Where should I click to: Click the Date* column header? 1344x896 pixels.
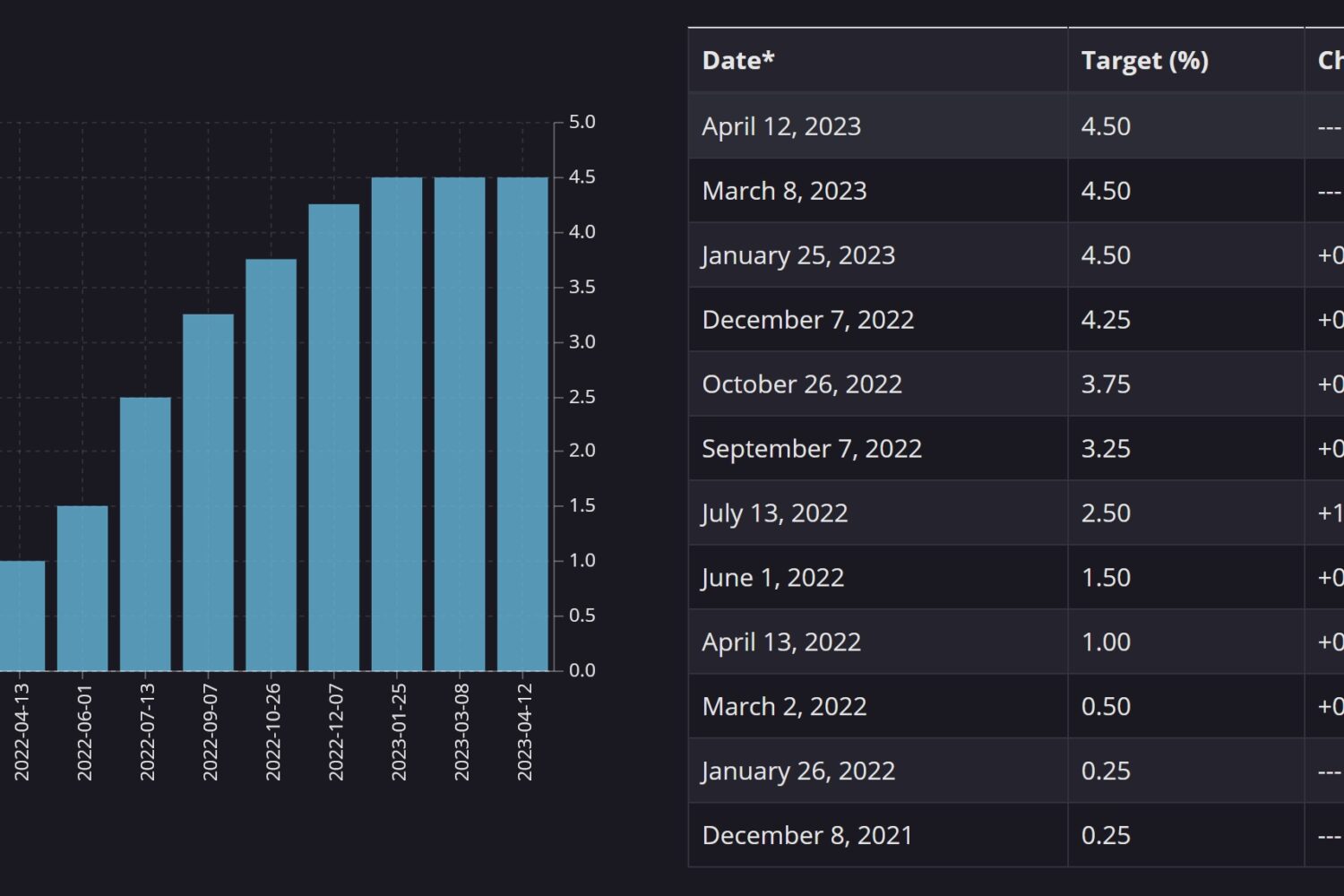[738, 60]
